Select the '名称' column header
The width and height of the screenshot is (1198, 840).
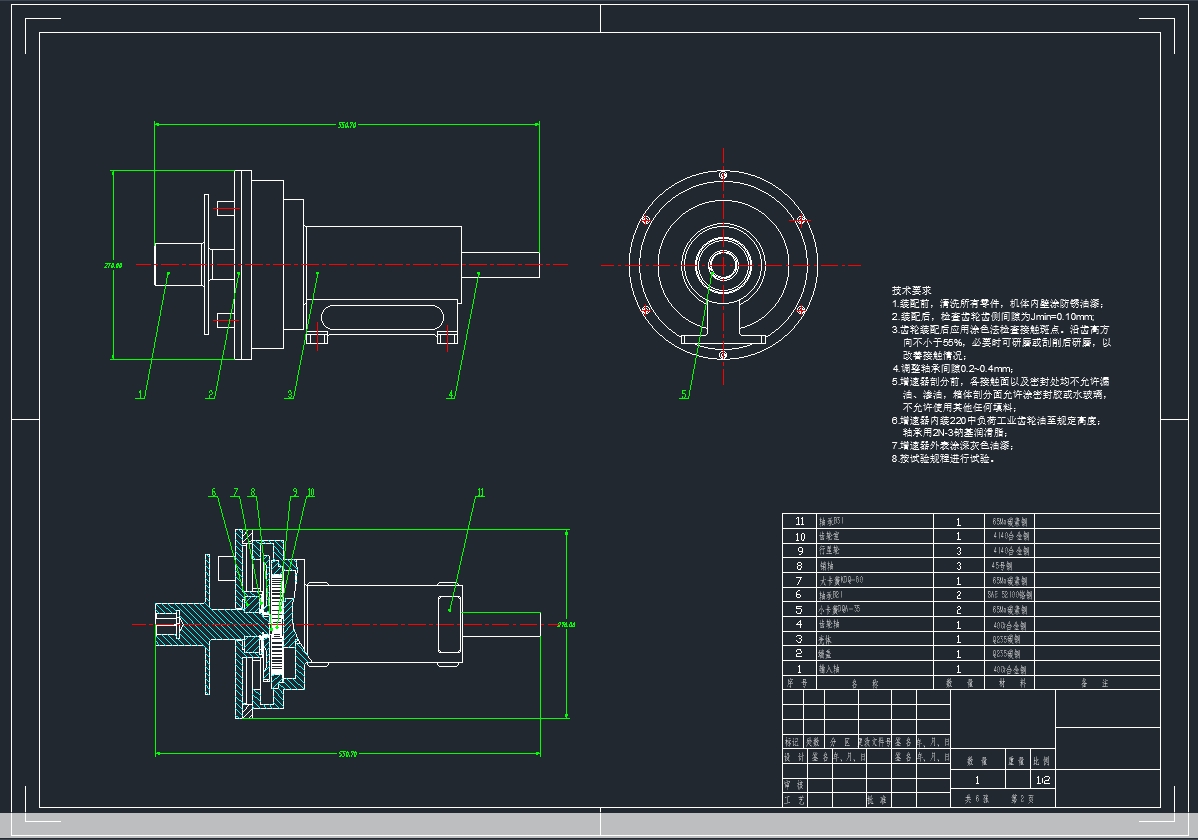click(865, 683)
